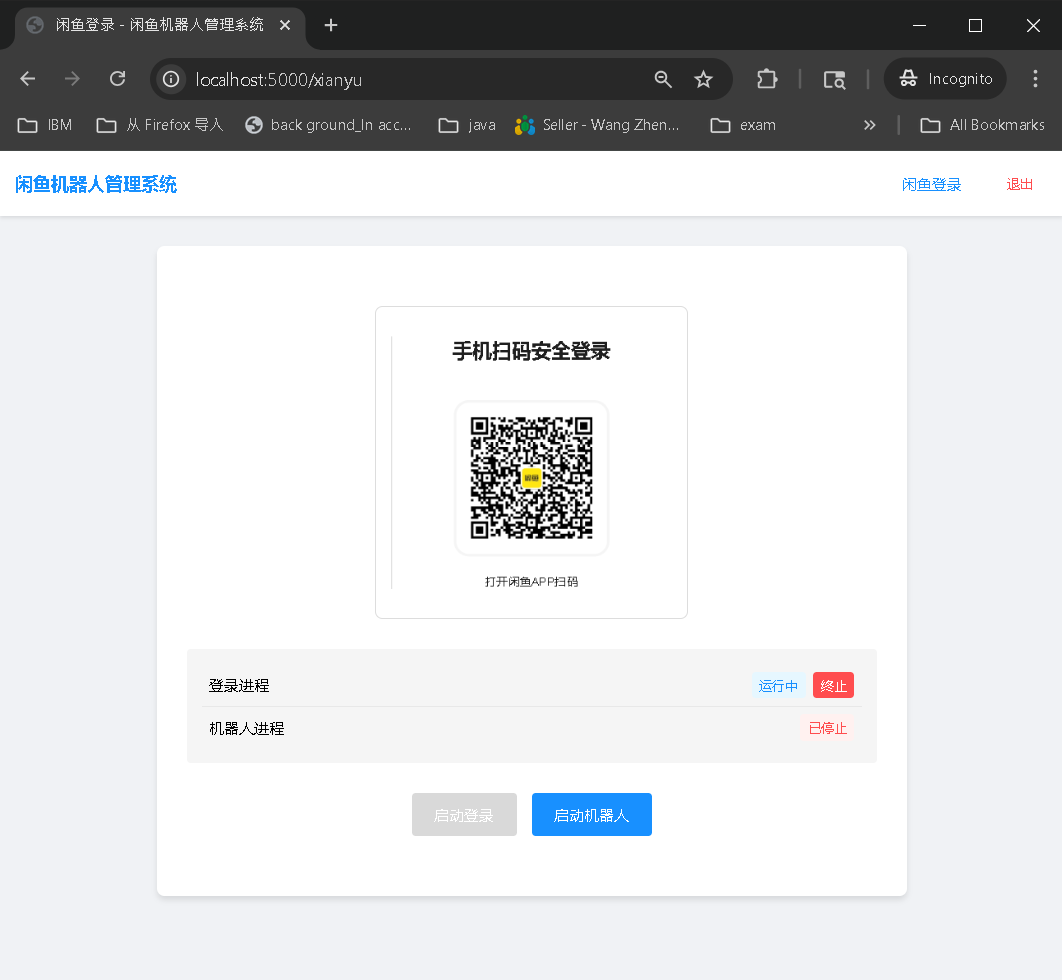Expand hidden bookmarks with the chevron arrows
Image resolution: width=1062 pixels, height=980 pixels.
(870, 125)
